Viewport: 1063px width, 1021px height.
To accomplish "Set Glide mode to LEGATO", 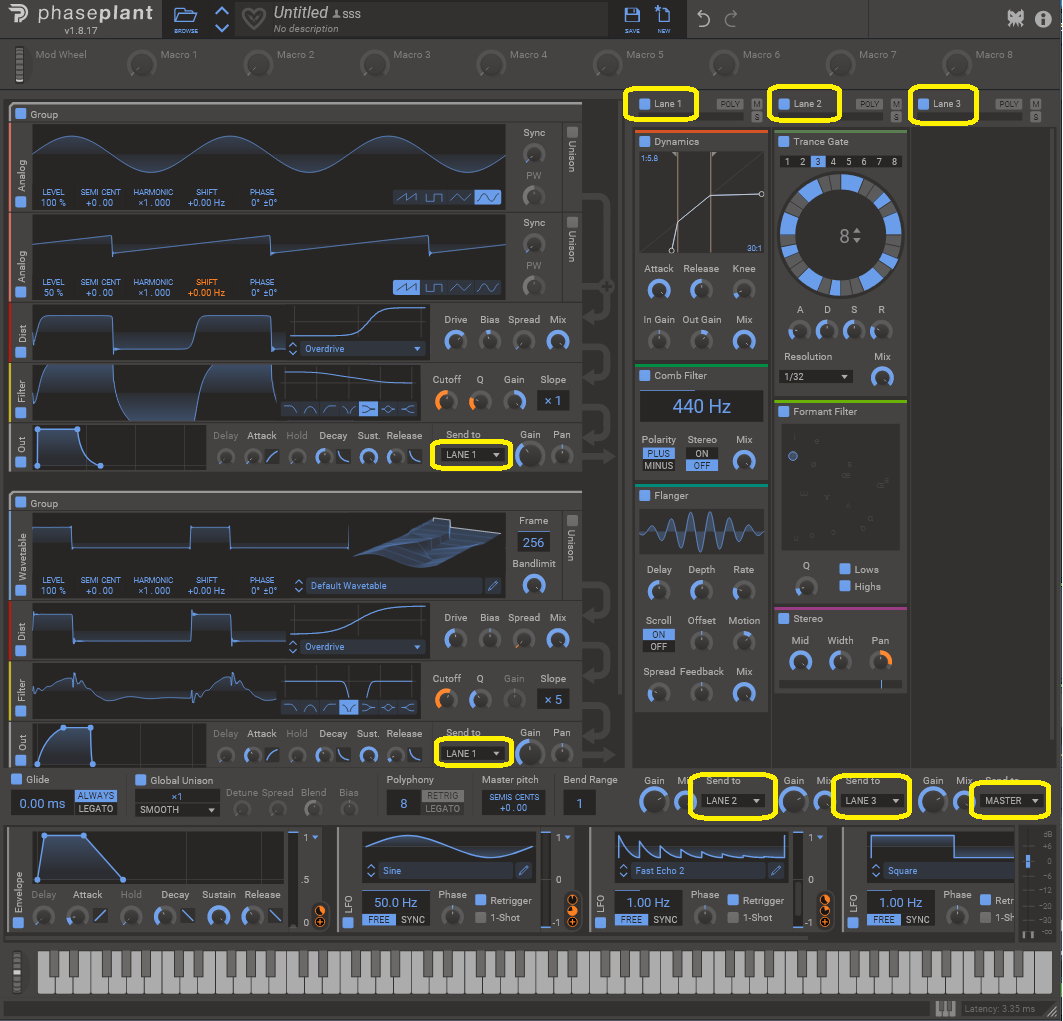I will pyautogui.click(x=96, y=809).
